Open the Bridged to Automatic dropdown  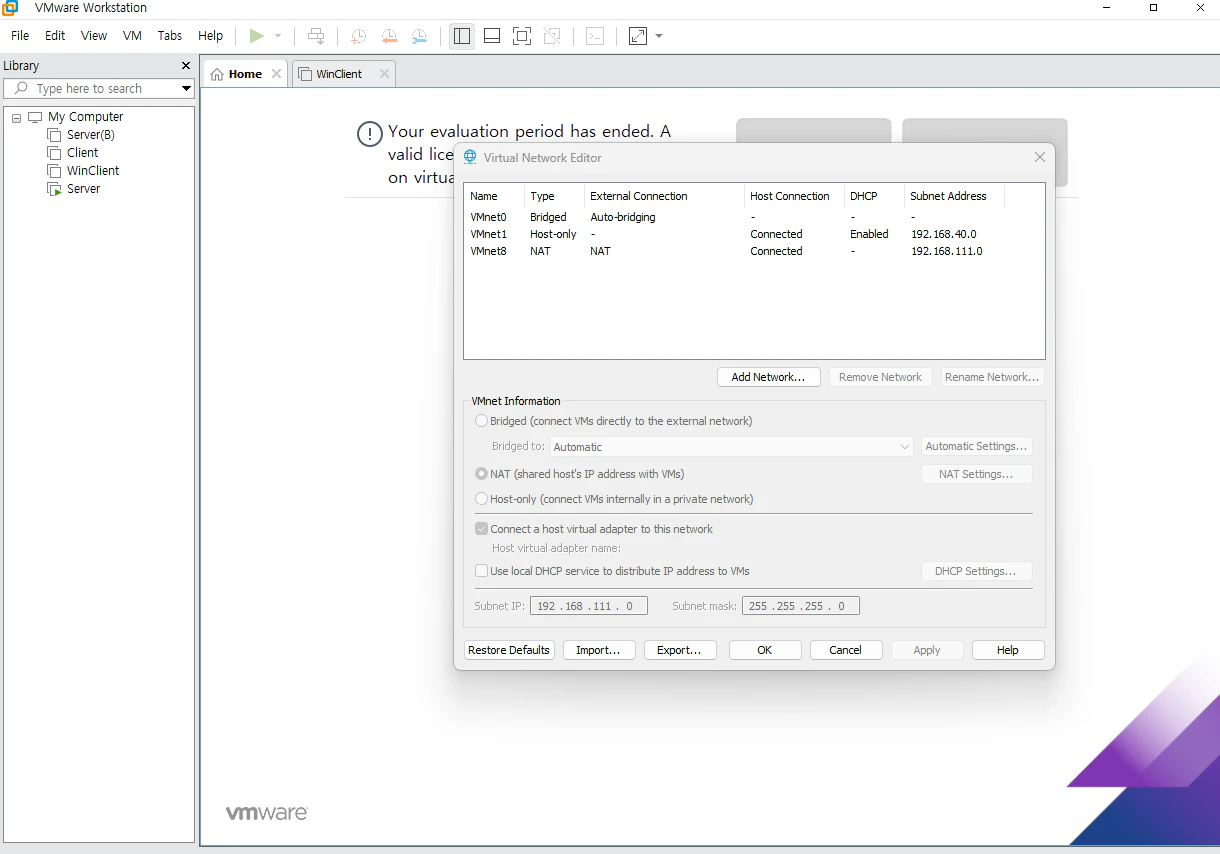(x=732, y=447)
